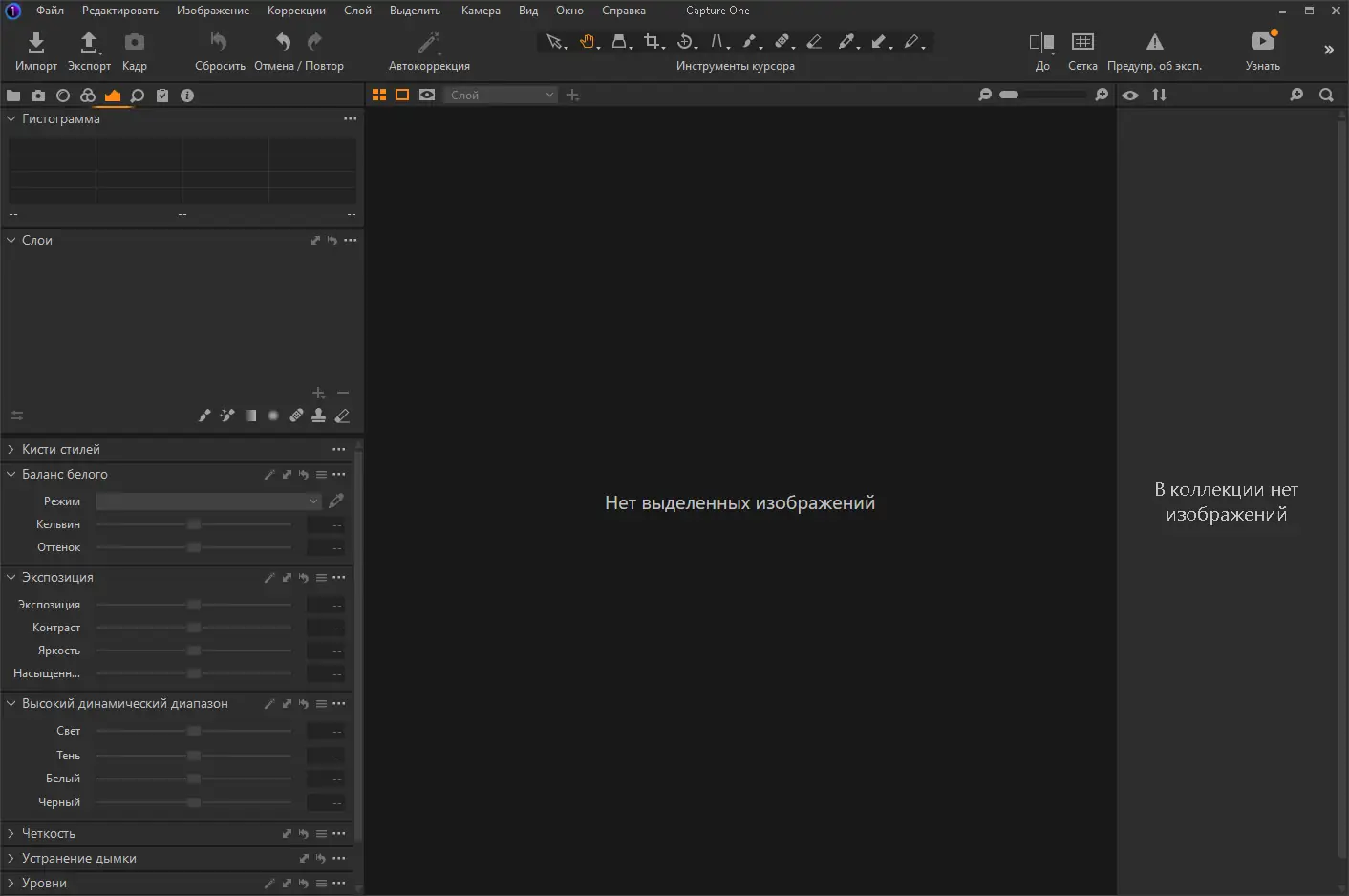1349x896 pixels.
Task: Open browser search magnifier
Action: pyautogui.click(x=1326, y=95)
